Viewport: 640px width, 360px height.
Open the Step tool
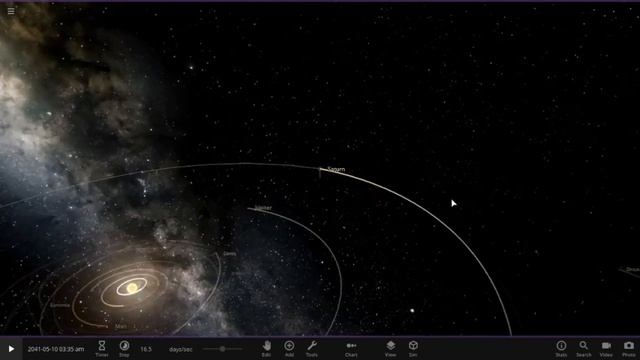point(124,349)
